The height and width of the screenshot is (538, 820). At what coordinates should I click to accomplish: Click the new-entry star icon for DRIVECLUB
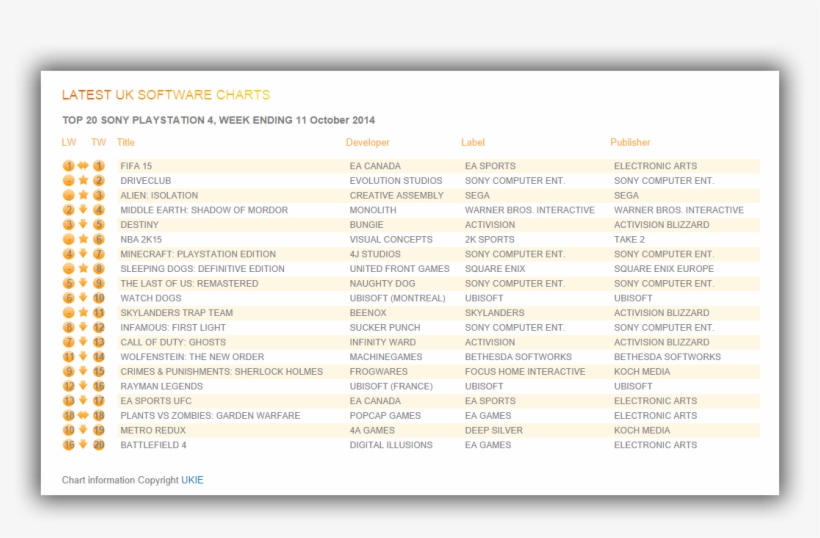(83, 180)
